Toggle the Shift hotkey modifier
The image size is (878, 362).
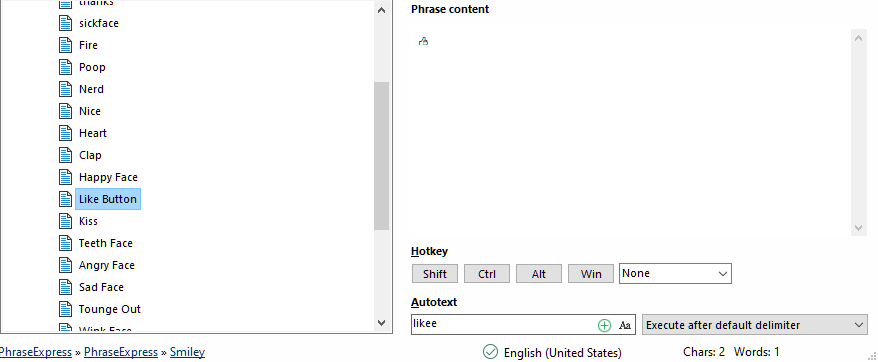click(435, 273)
